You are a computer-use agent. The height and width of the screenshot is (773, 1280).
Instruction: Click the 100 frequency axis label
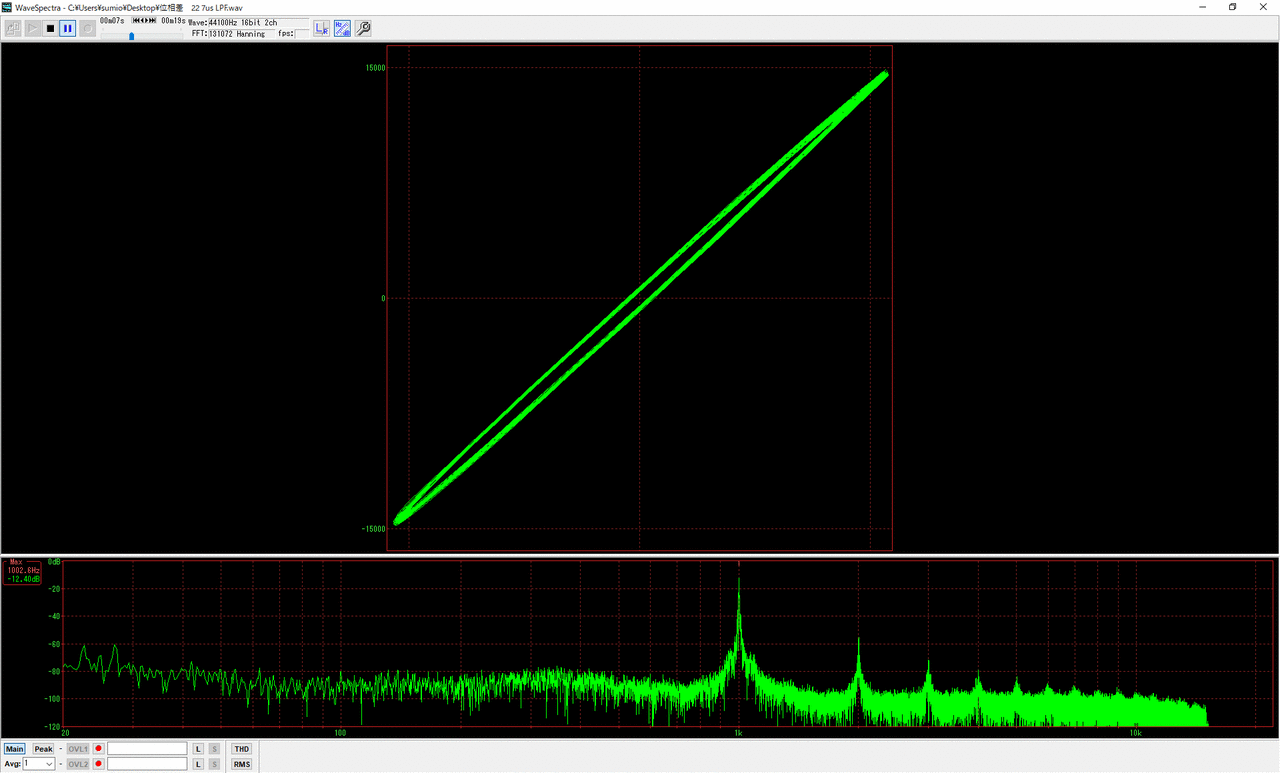pyautogui.click(x=340, y=733)
